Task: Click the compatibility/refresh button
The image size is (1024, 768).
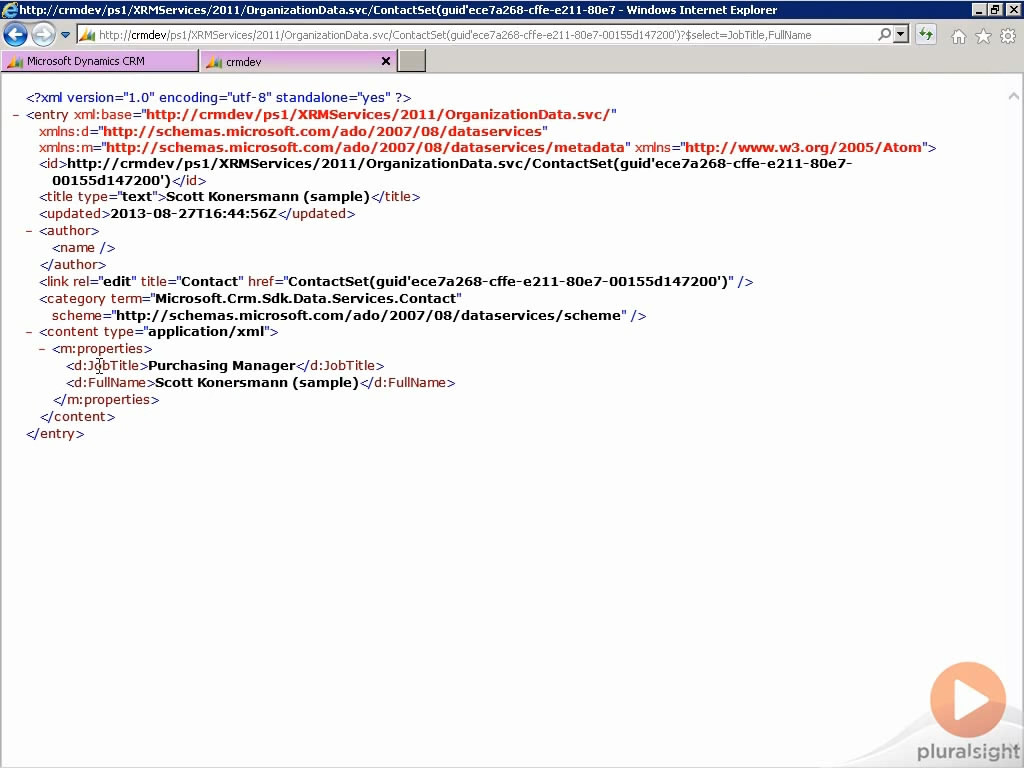Action: pos(925,35)
